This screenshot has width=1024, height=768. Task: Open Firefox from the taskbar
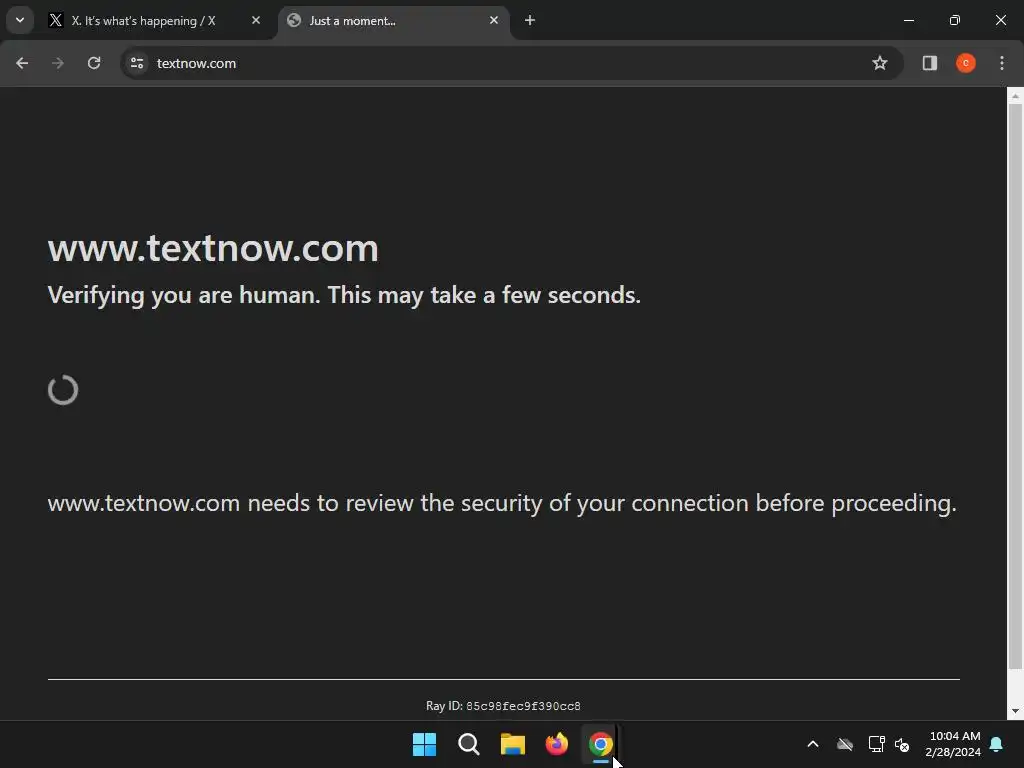click(556, 744)
